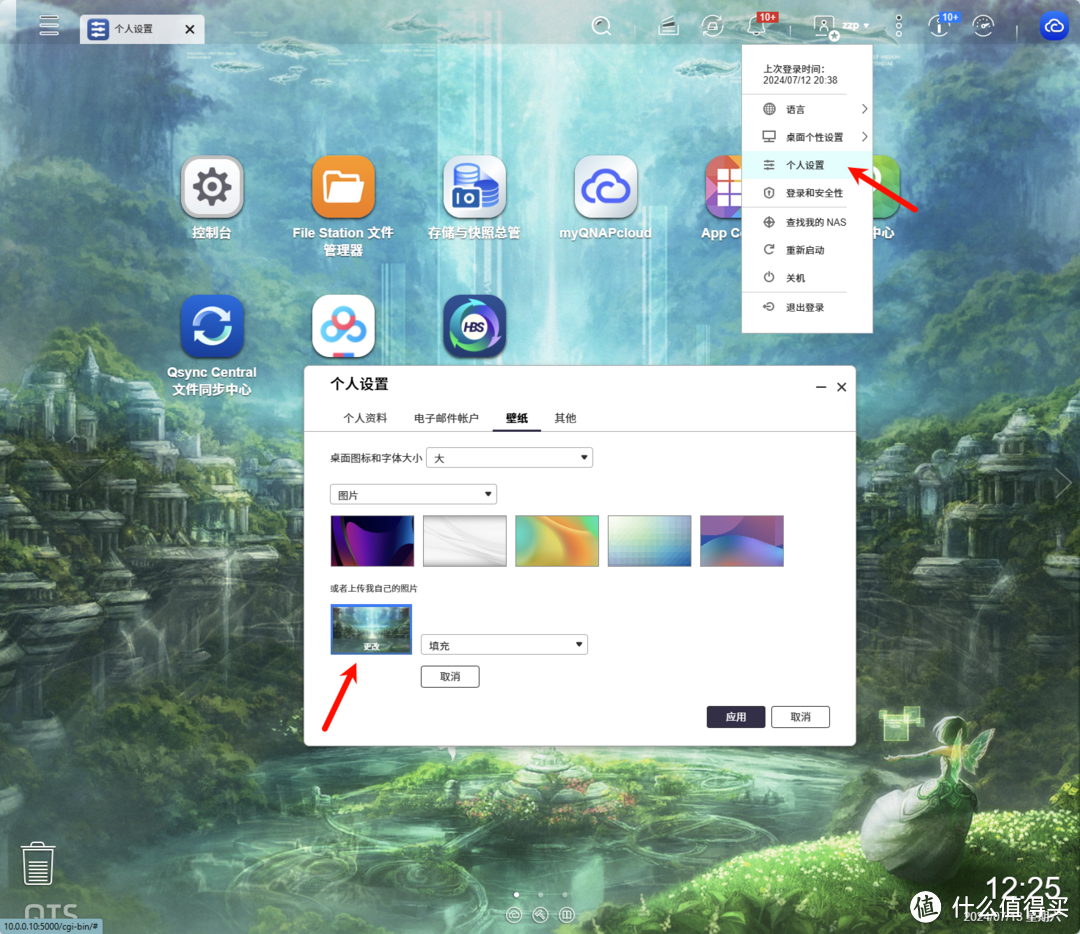
Task: Switch to the 其他 tab
Action: click(x=565, y=418)
